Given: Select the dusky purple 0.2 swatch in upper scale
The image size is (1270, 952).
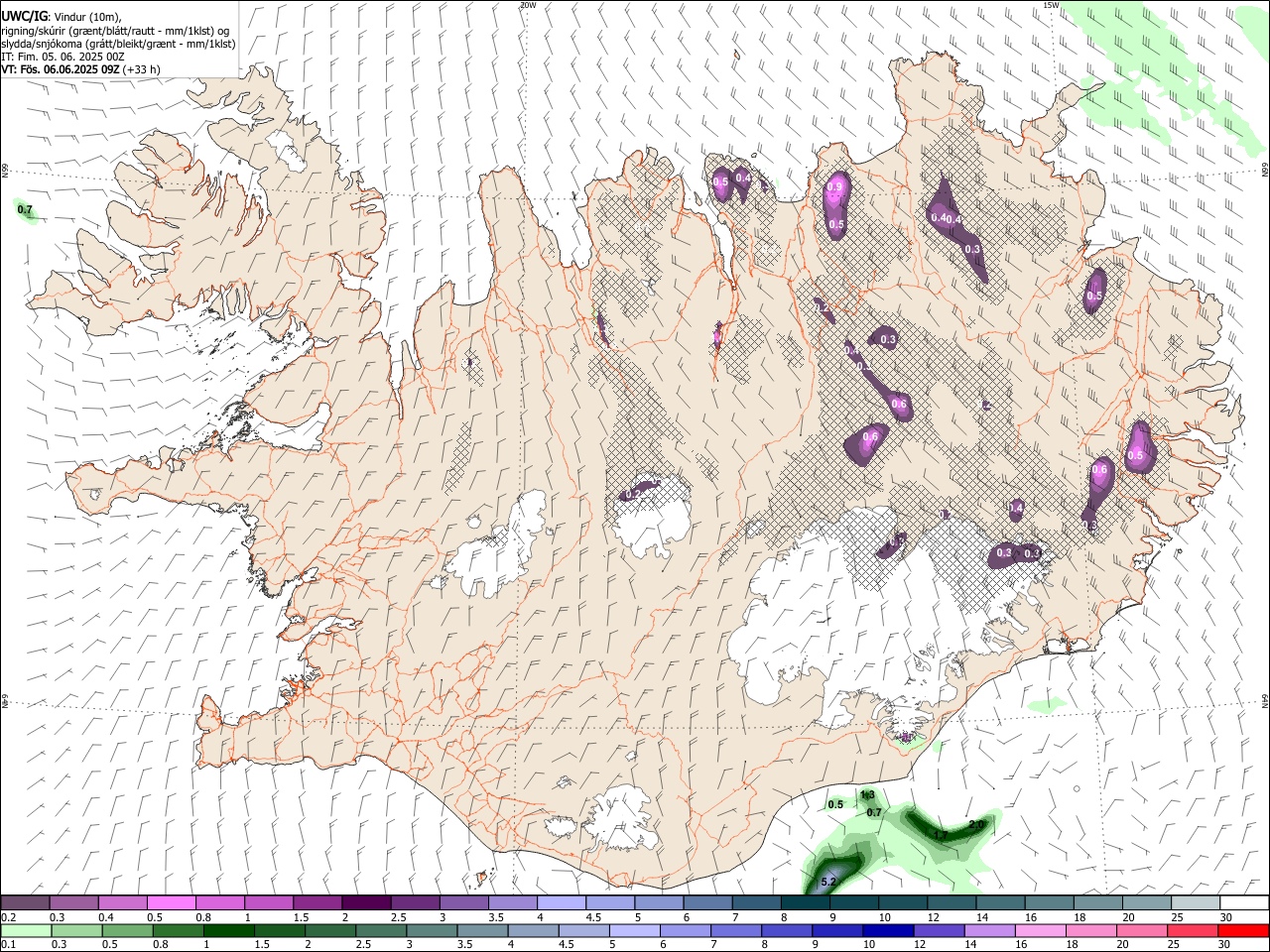Looking at the screenshot, I should pyautogui.click(x=25, y=902).
